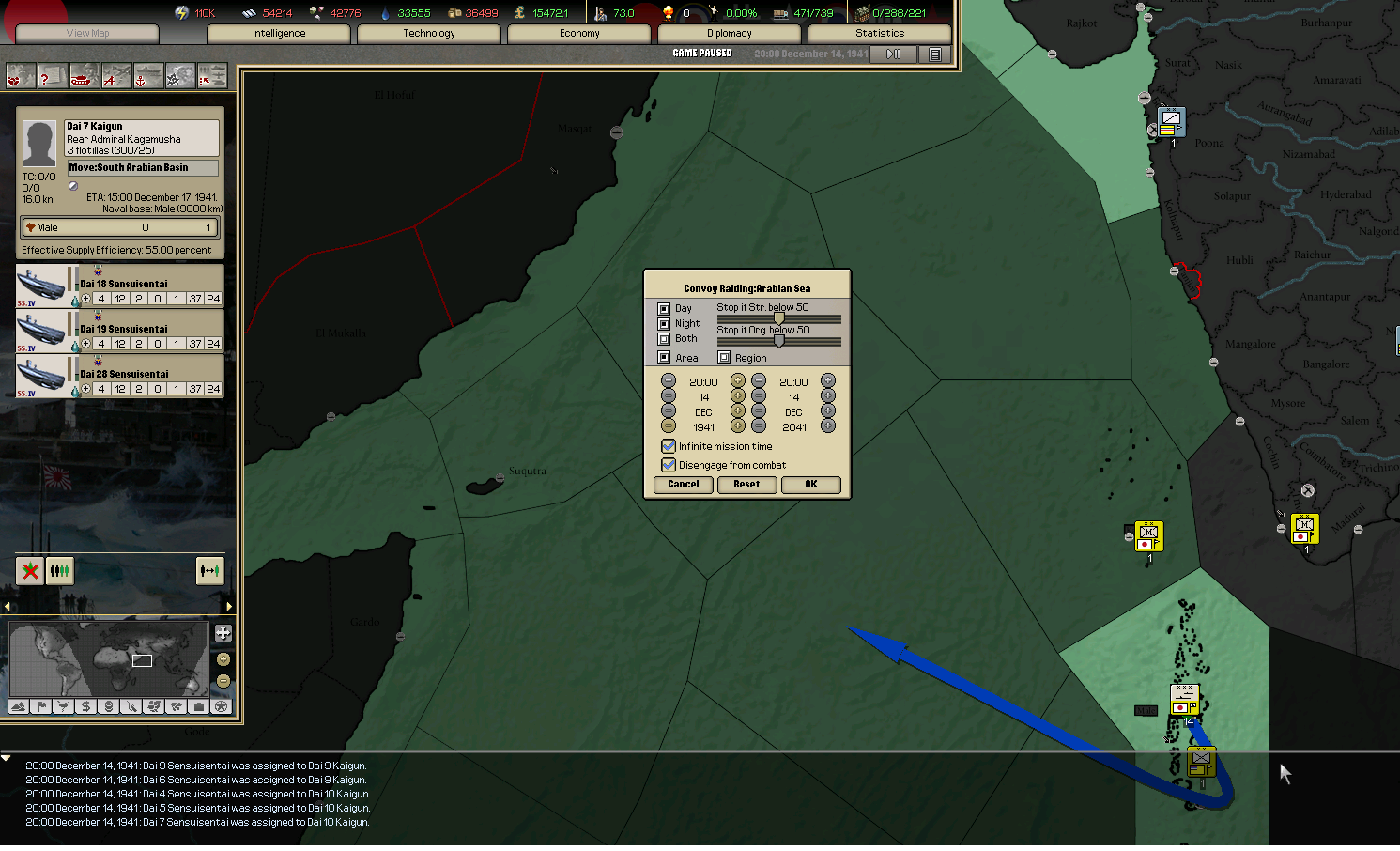The height and width of the screenshot is (851, 1400).
Task: Select the dollar sign economic map mode
Action: pos(85,706)
